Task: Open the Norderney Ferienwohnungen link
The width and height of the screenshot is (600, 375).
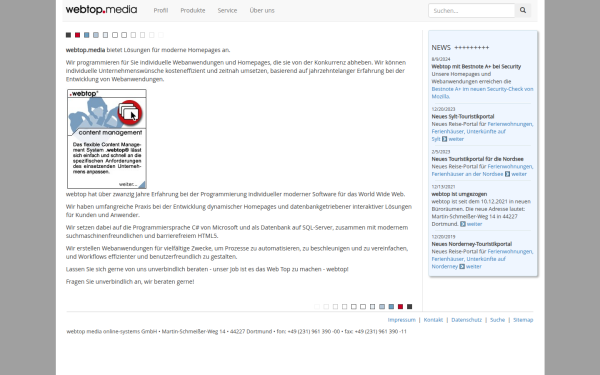Action: coord(482,259)
